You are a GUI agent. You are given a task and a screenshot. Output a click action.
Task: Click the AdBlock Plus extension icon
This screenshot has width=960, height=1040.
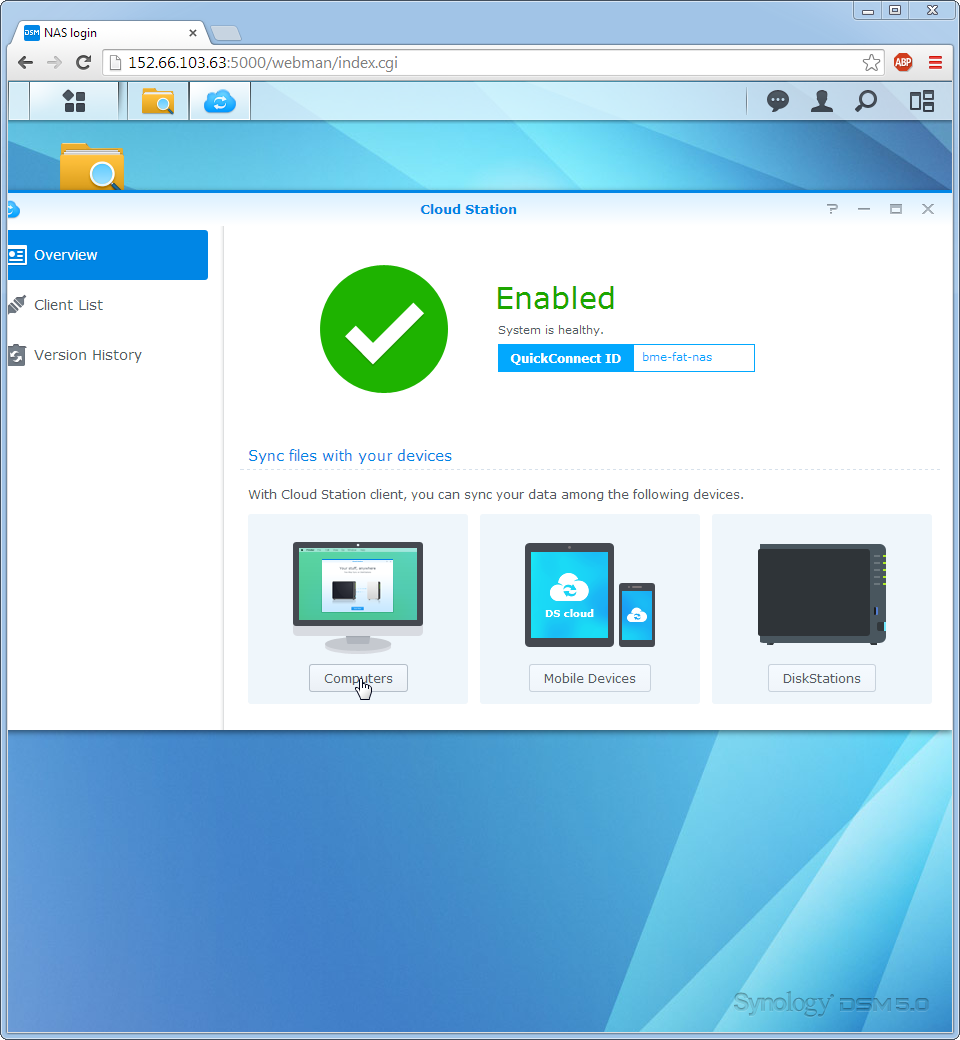(903, 62)
